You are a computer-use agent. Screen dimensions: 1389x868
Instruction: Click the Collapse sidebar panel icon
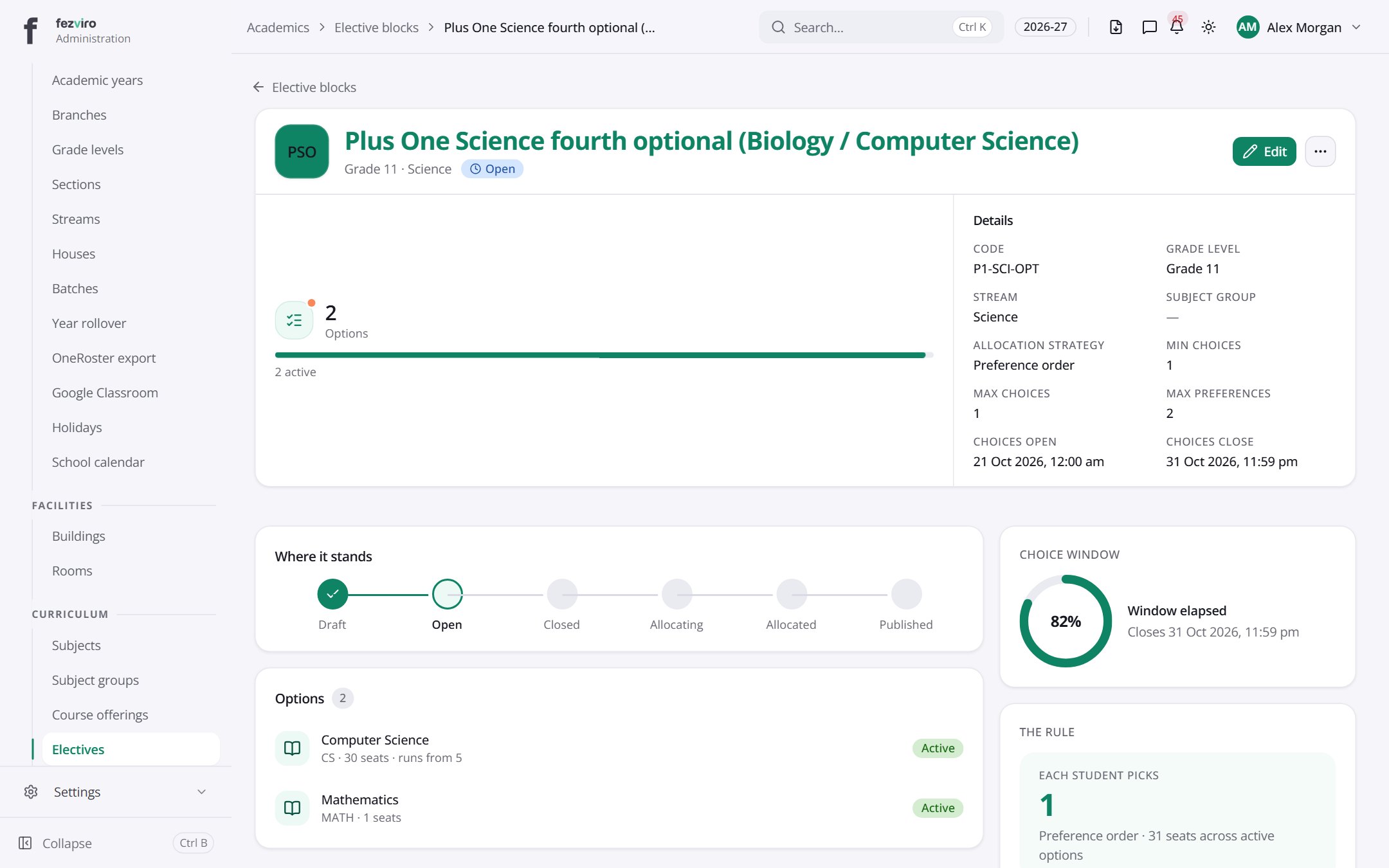coord(25,843)
